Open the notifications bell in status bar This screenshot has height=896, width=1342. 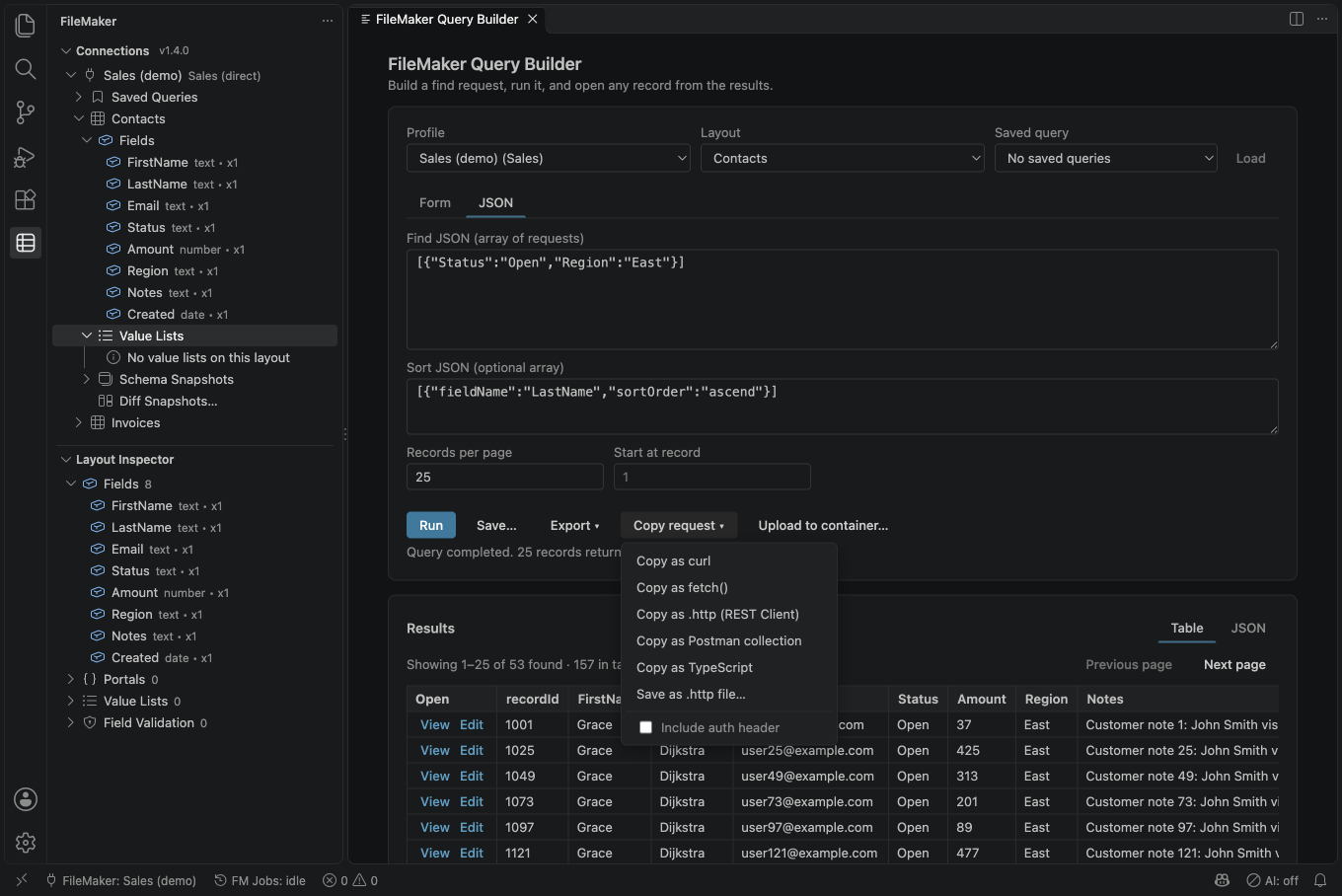[1320, 880]
